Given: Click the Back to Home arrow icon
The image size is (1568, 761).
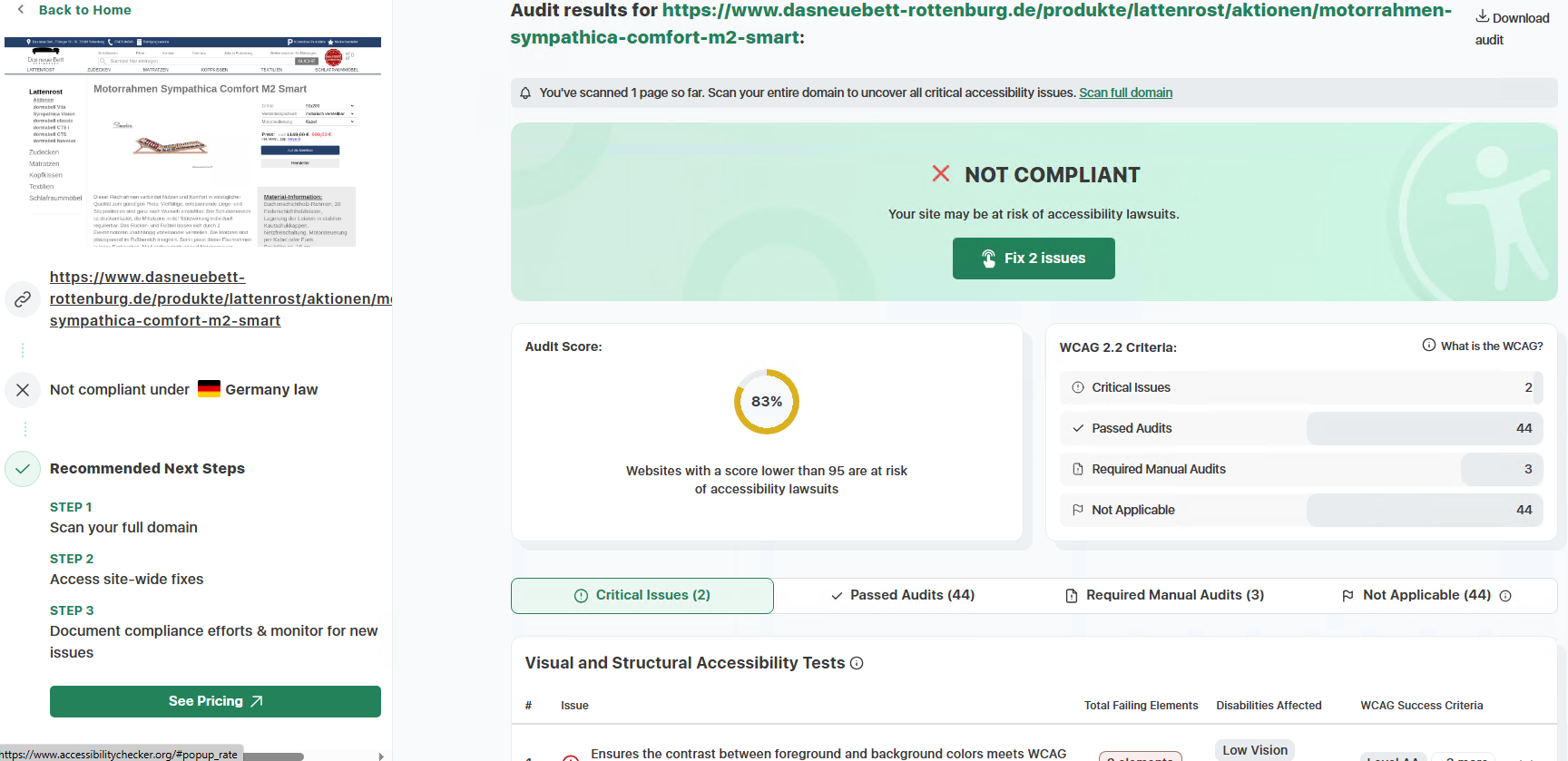Looking at the screenshot, I should point(21,10).
